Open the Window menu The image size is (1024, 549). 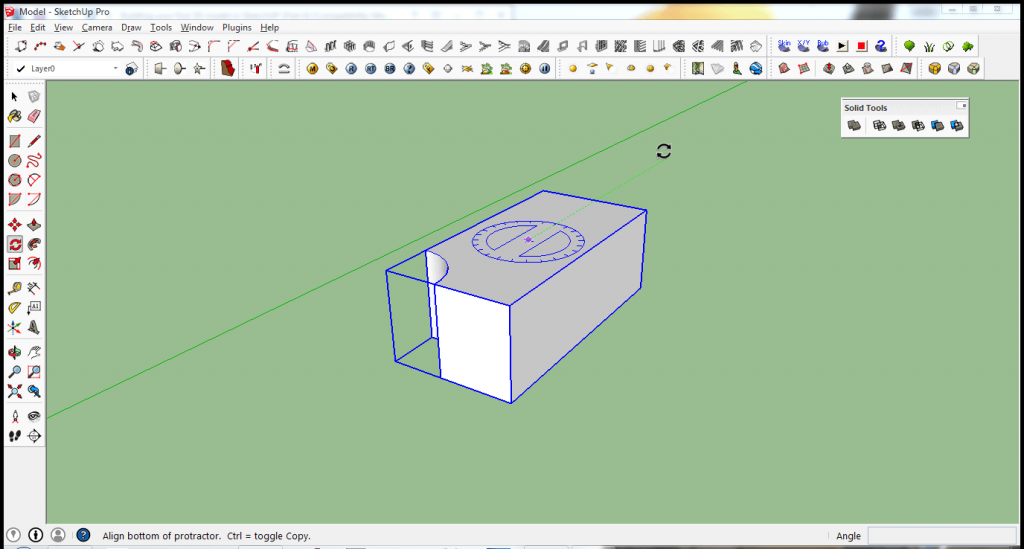(x=197, y=27)
